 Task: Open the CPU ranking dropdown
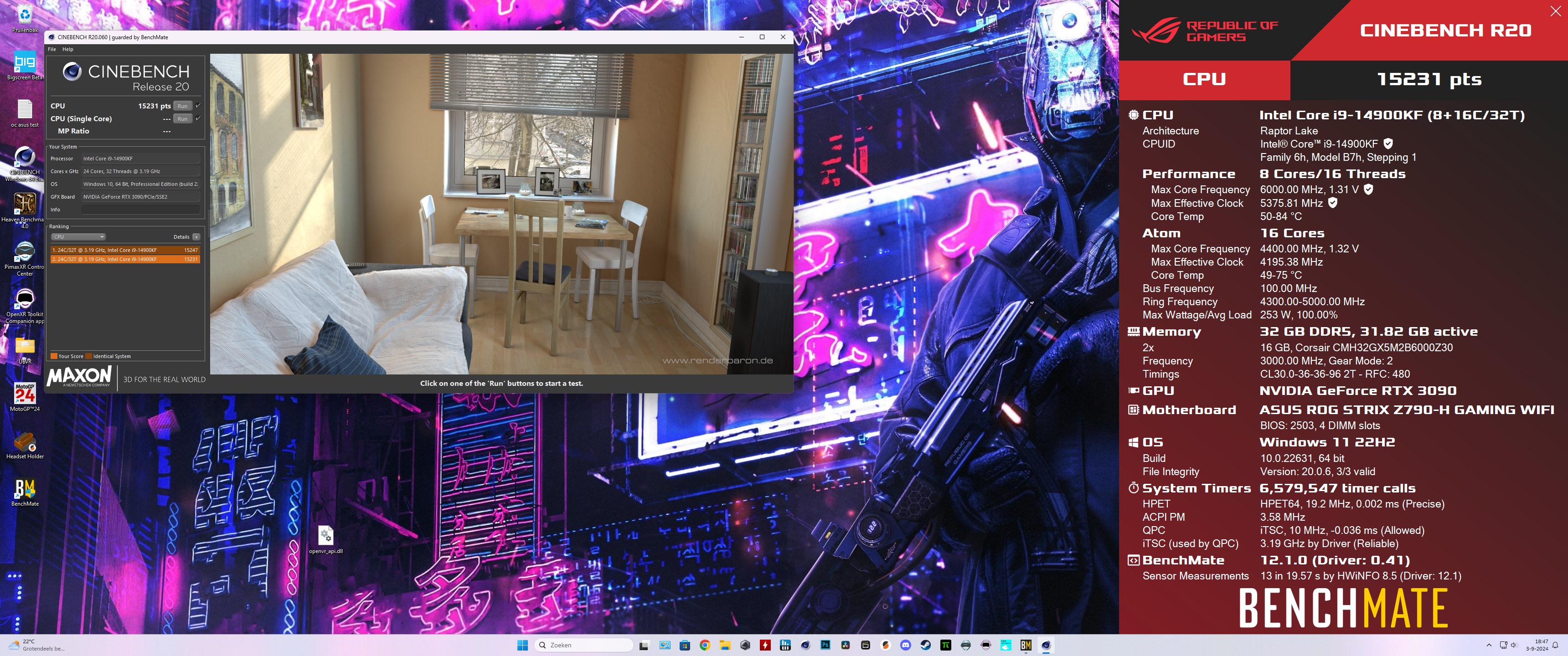point(78,237)
